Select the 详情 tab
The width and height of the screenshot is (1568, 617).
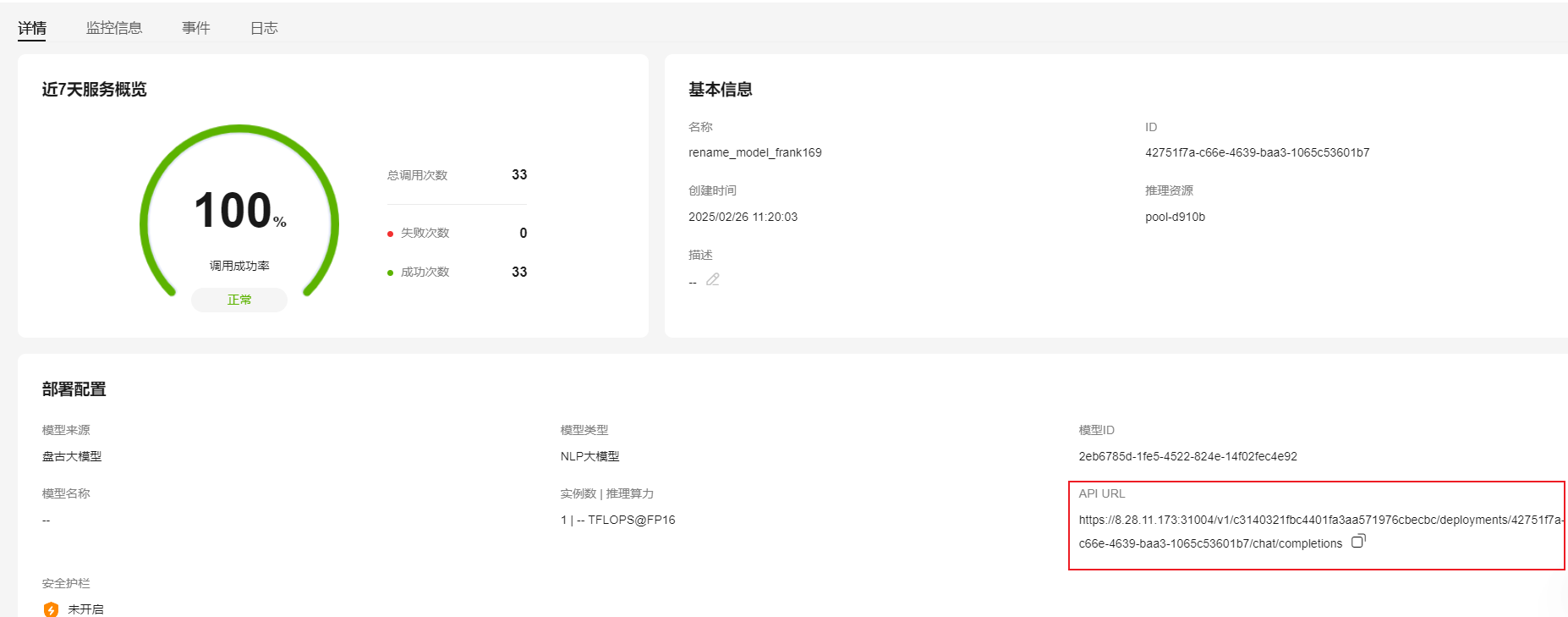click(32, 28)
